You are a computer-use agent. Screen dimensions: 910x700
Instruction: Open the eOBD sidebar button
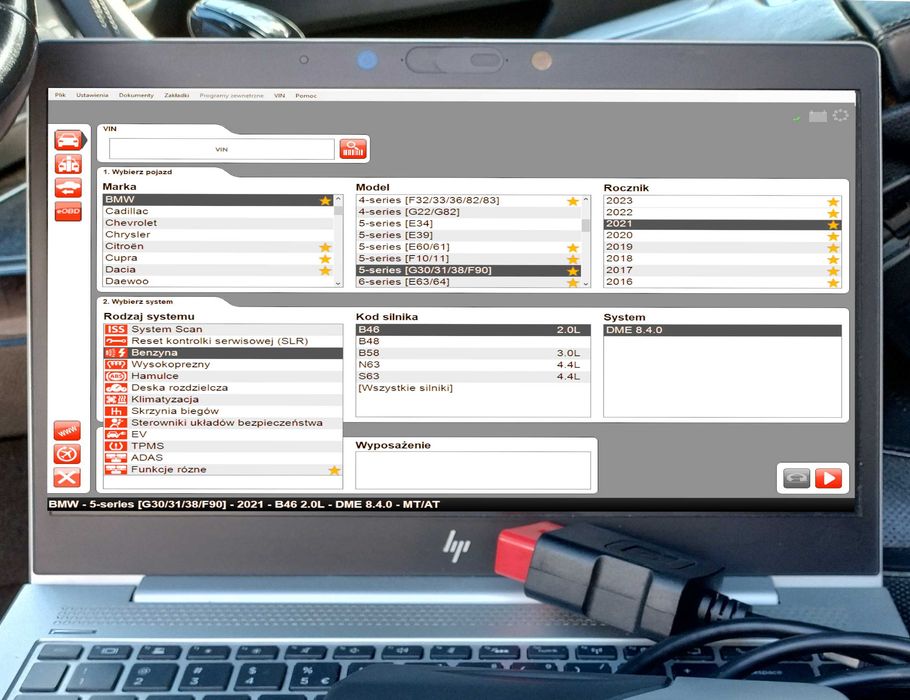point(68,211)
